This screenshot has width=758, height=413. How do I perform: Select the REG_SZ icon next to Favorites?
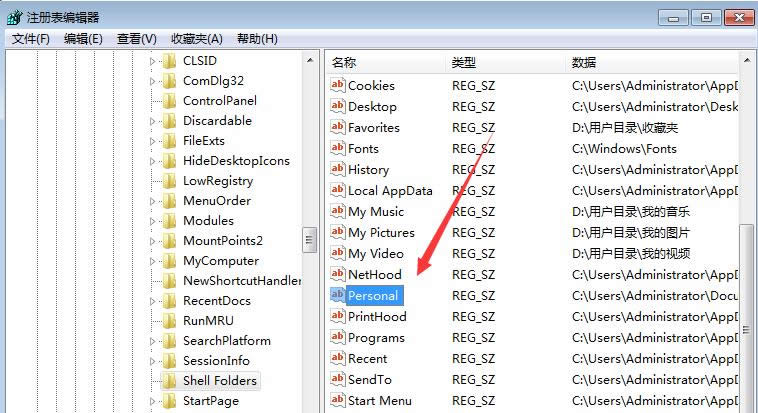pos(337,128)
